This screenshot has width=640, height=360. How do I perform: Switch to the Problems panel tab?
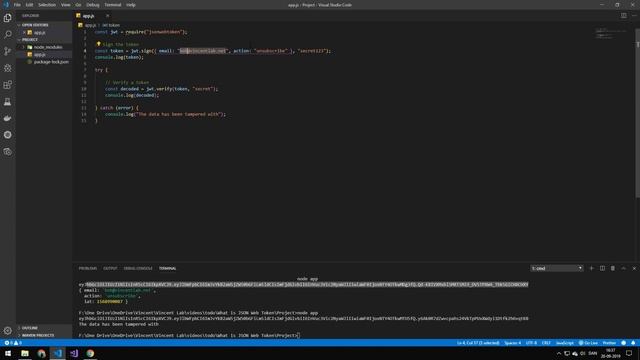[88, 268]
